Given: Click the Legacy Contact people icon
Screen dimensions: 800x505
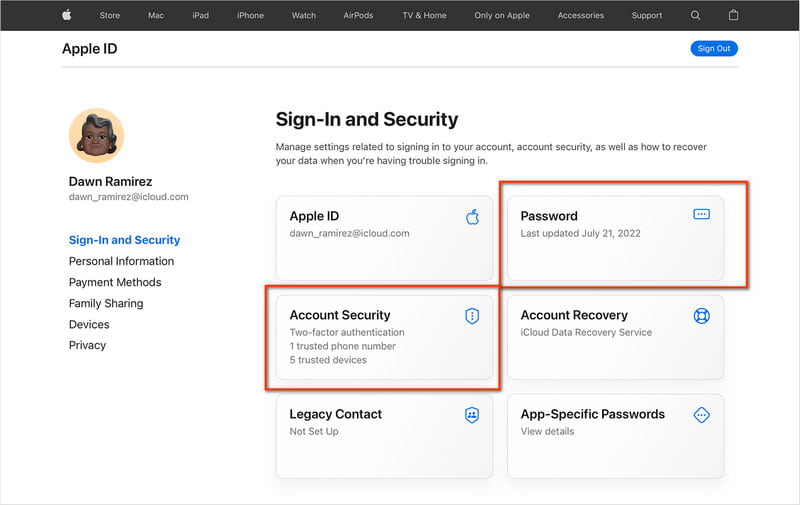Looking at the screenshot, I should tap(472, 415).
